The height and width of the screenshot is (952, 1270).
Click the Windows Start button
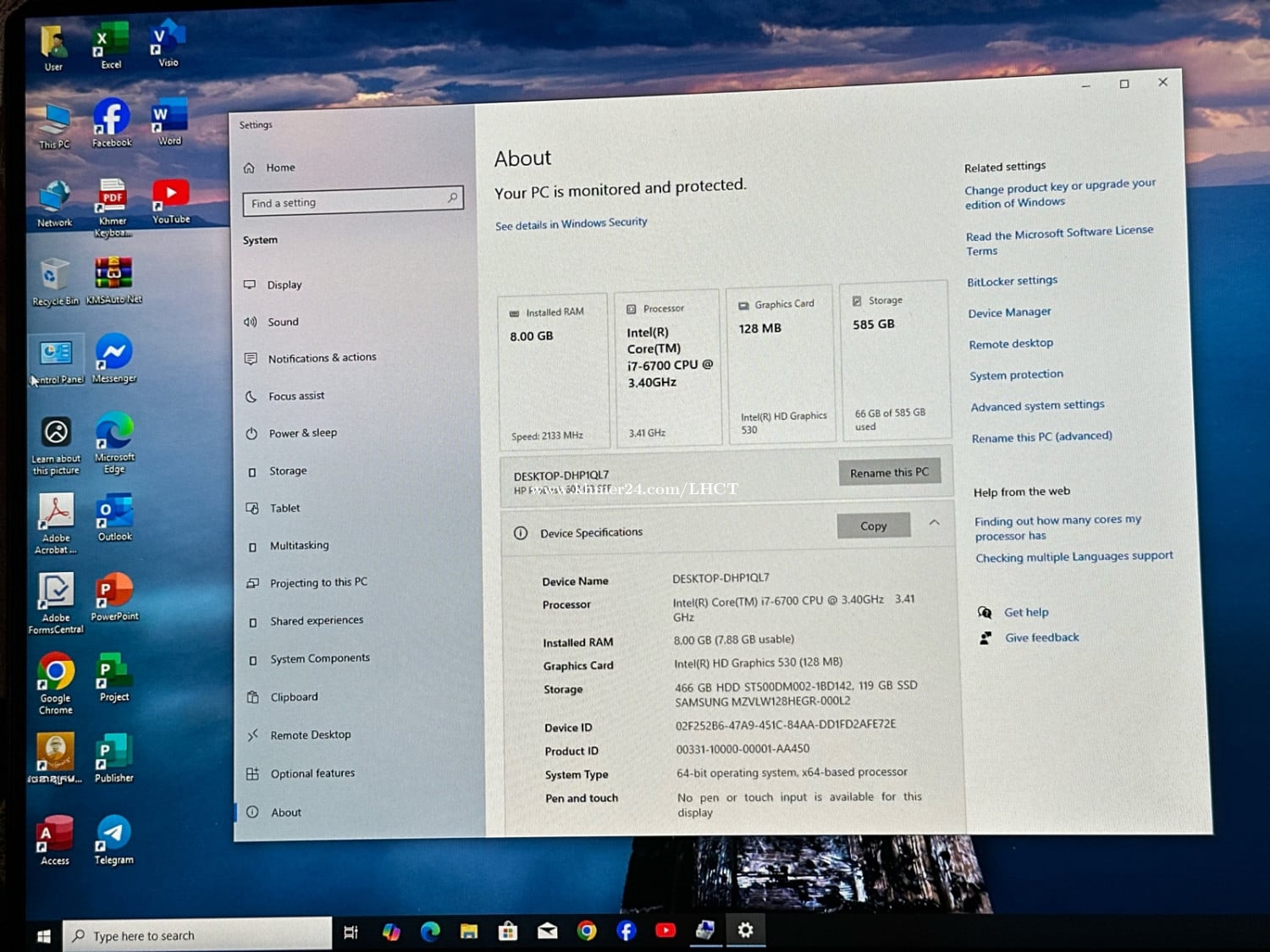tap(43, 936)
